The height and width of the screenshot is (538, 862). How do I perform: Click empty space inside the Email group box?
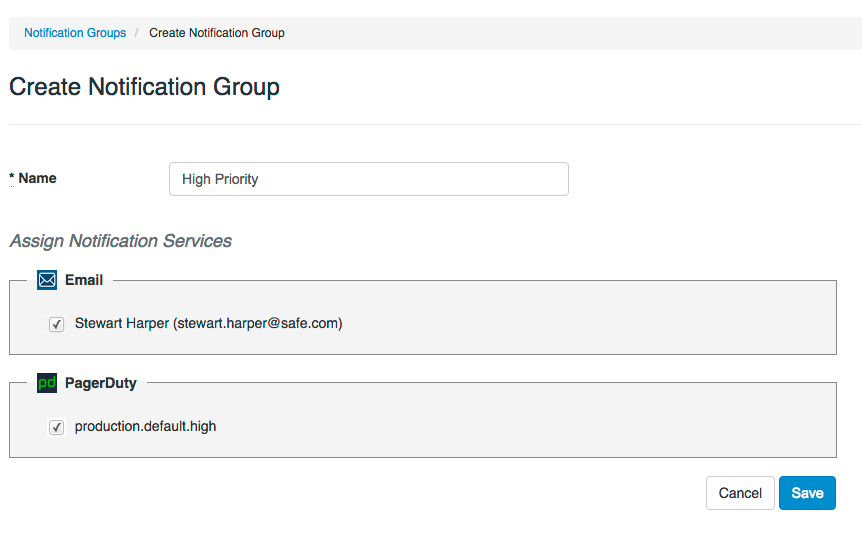(x=600, y=324)
